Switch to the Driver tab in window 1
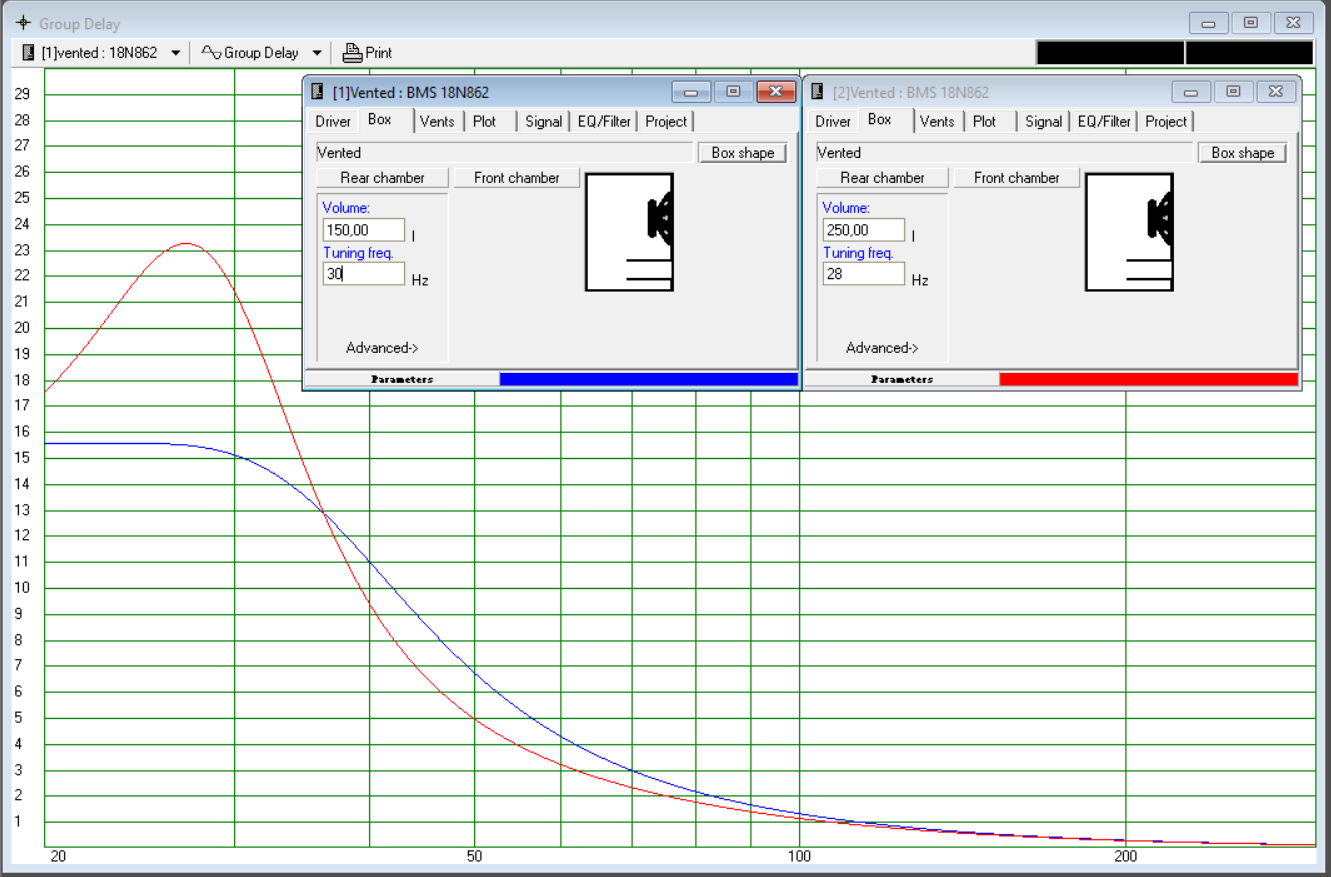Viewport: 1331px width, 877px height. (x=333, y=121)
